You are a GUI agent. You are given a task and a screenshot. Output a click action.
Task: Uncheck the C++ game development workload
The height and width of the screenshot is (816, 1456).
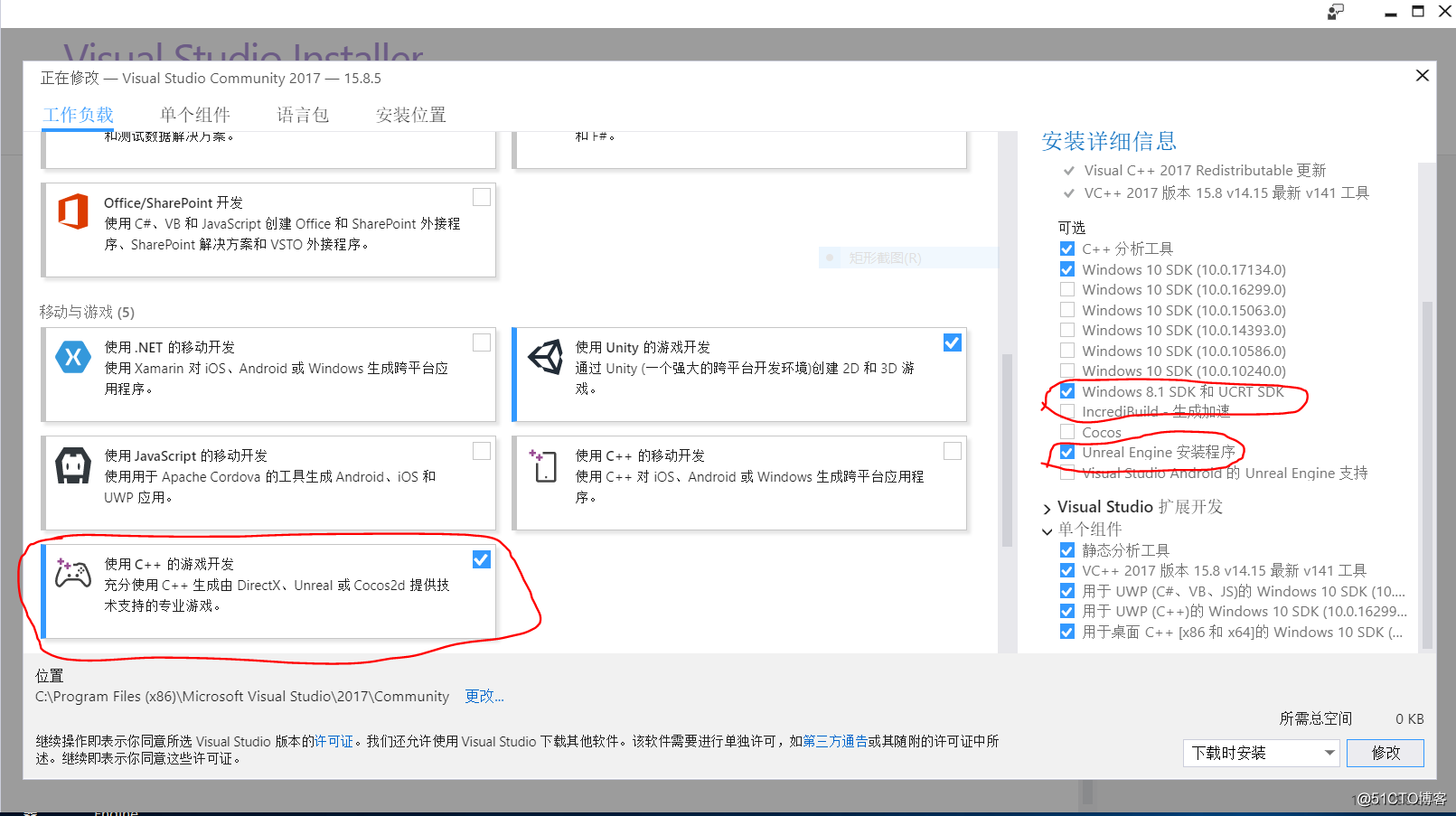[482, 559]
